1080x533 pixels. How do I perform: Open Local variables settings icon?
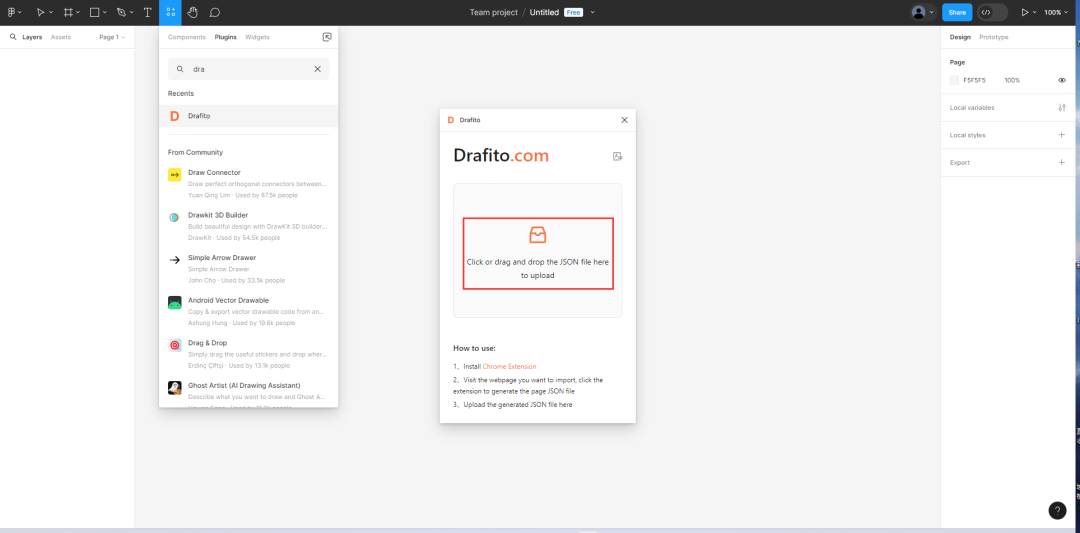click(1061, 107)
